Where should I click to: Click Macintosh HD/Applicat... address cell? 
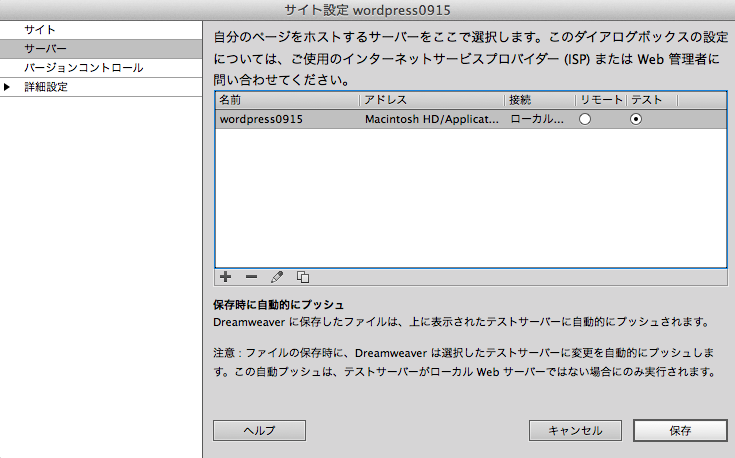click(432, 119)
